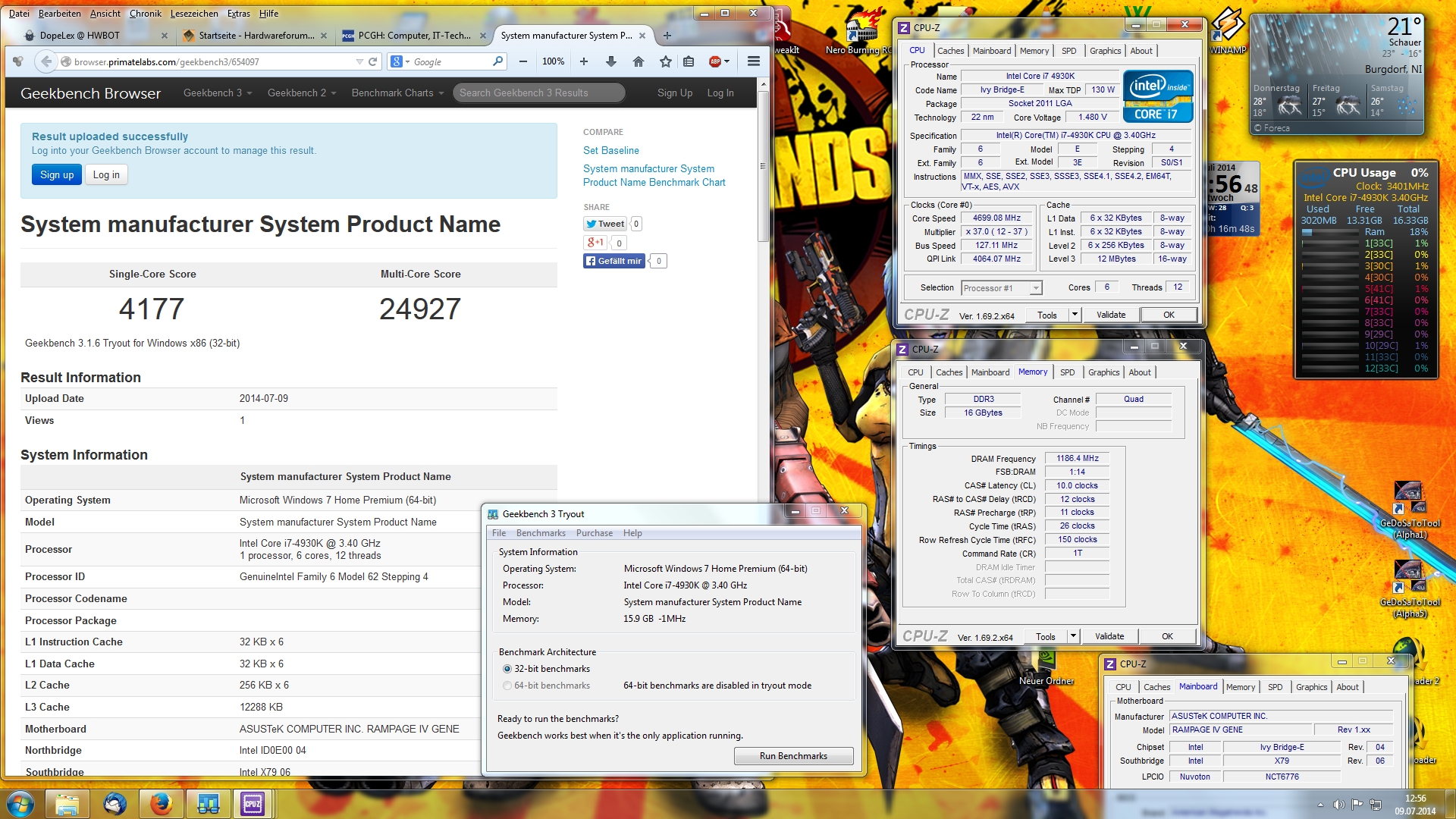Image resolution: width=1456 pixels, height=819 pixels.
Task: Click Log in button under upload notice
Action: 106,174
